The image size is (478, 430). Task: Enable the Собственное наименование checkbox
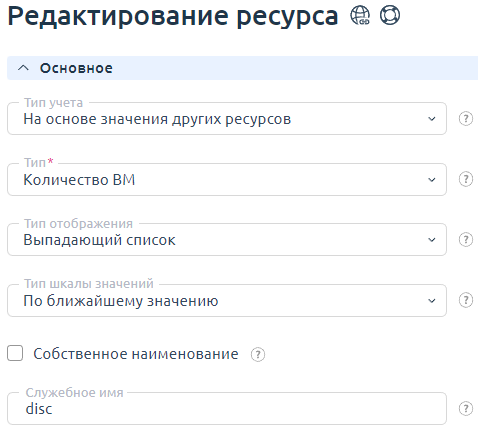click(x=15, y=353)
